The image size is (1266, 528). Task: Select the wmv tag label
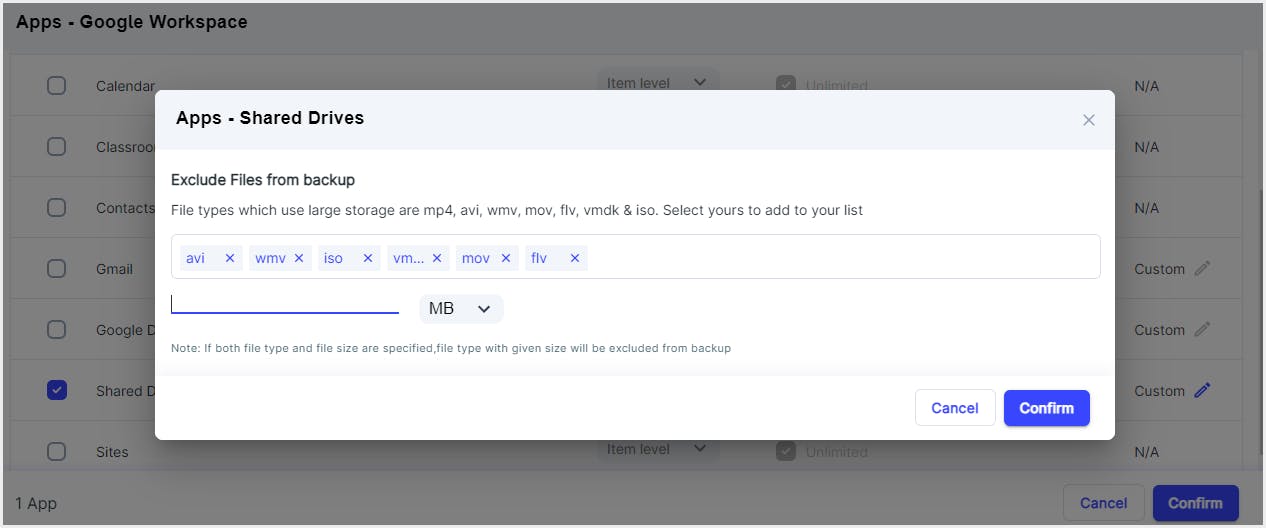click(x=270, y=258)
